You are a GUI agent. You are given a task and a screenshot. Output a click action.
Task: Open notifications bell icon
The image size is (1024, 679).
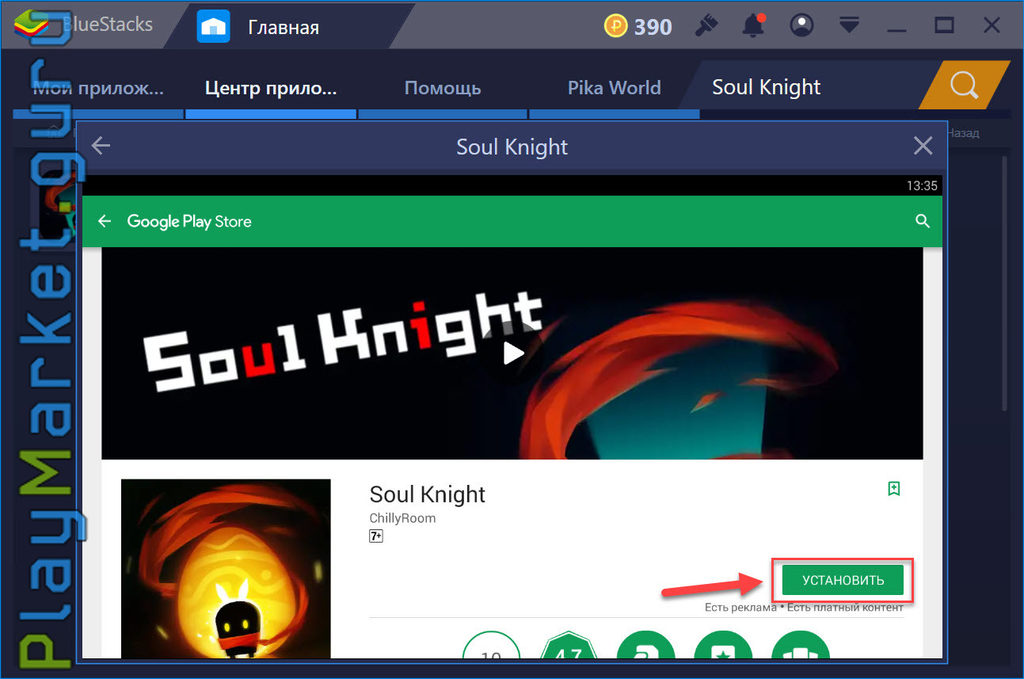tap(754, 26)
